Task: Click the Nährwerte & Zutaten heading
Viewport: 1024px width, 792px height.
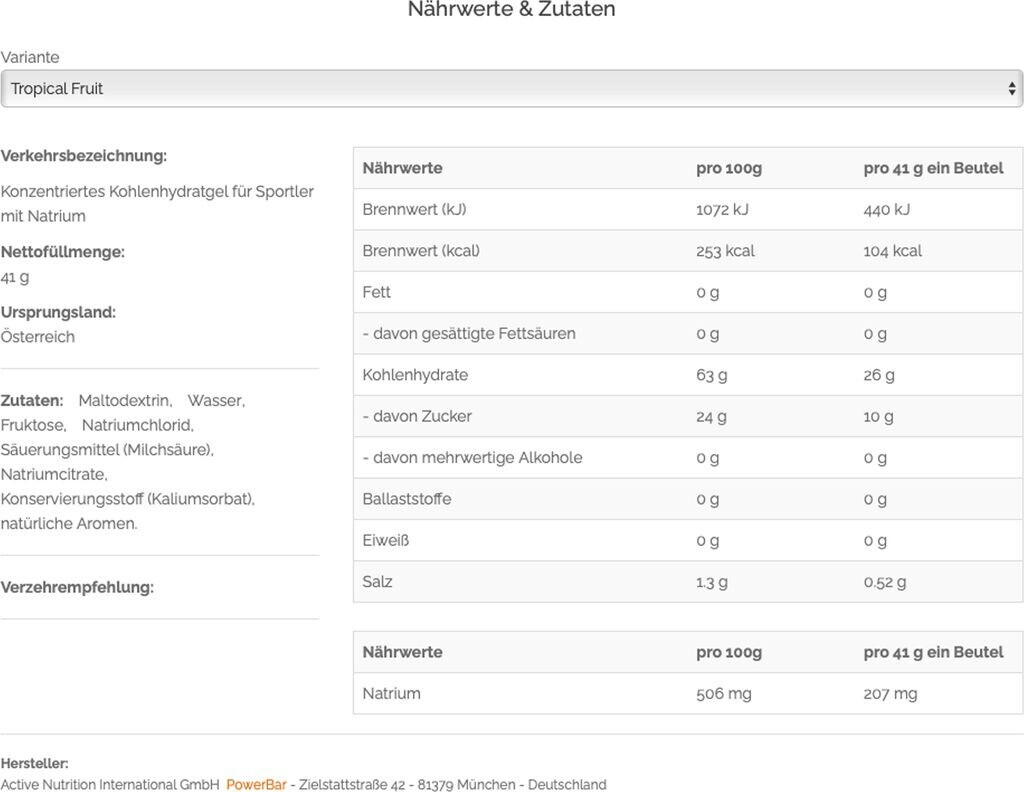Action: click(511, 10)
